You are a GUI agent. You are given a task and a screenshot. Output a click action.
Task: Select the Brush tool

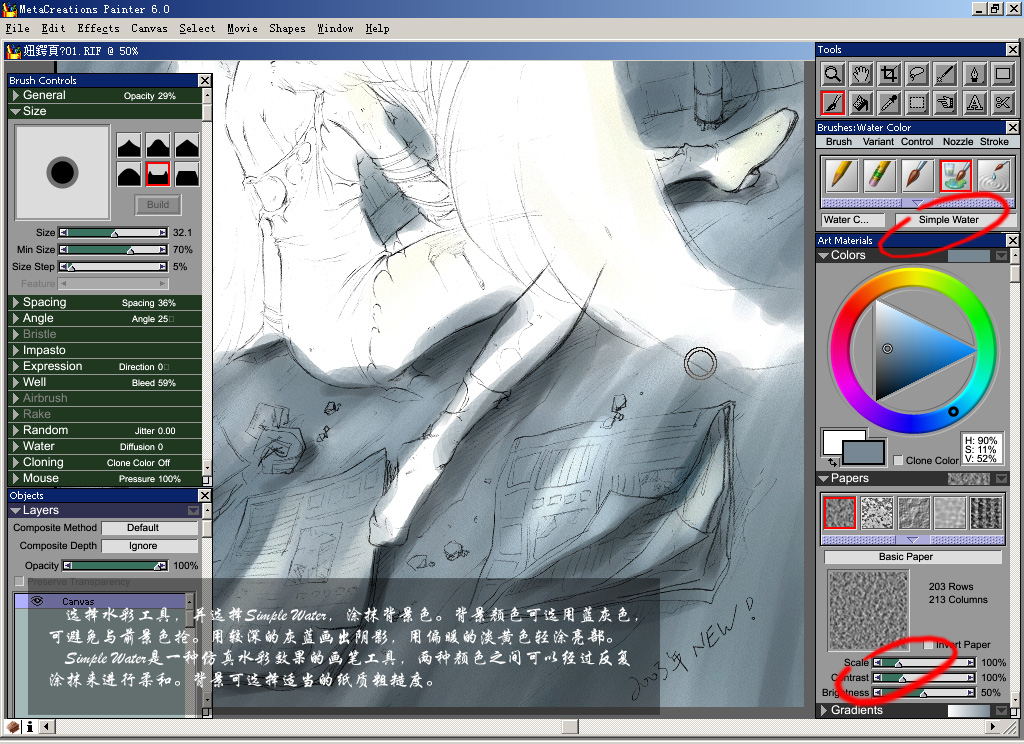coord(833,103)
